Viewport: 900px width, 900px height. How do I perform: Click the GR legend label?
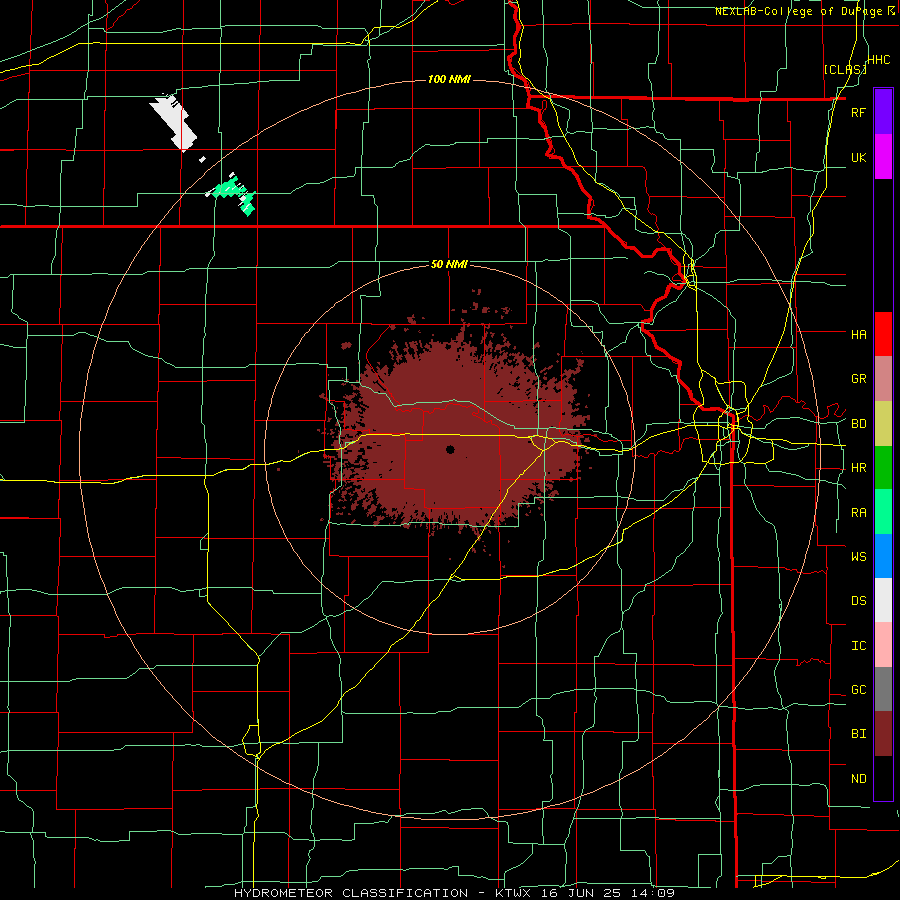pos(858,379)
